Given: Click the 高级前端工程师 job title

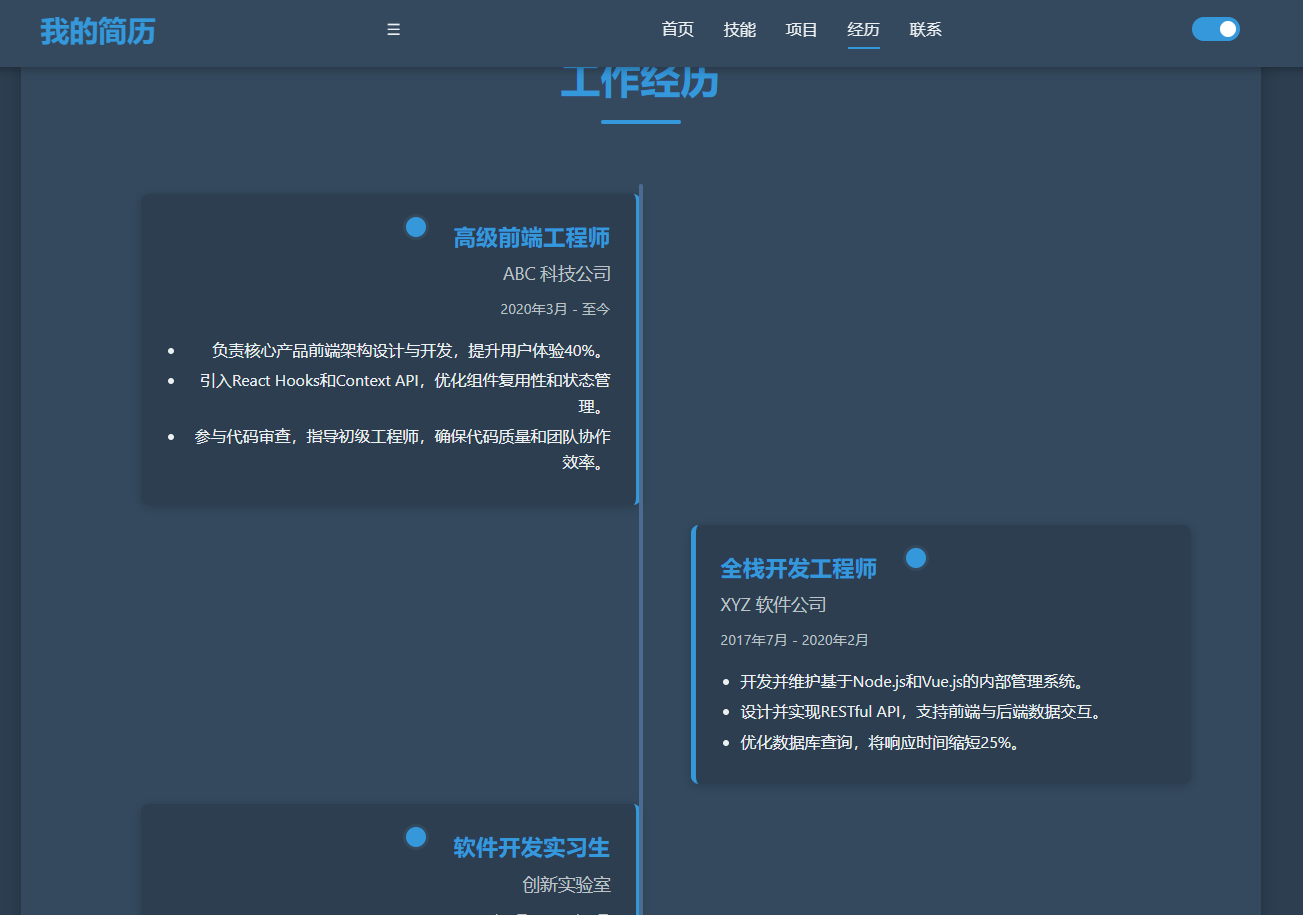Looking at the screenshot, I should [x=532, y=238].
